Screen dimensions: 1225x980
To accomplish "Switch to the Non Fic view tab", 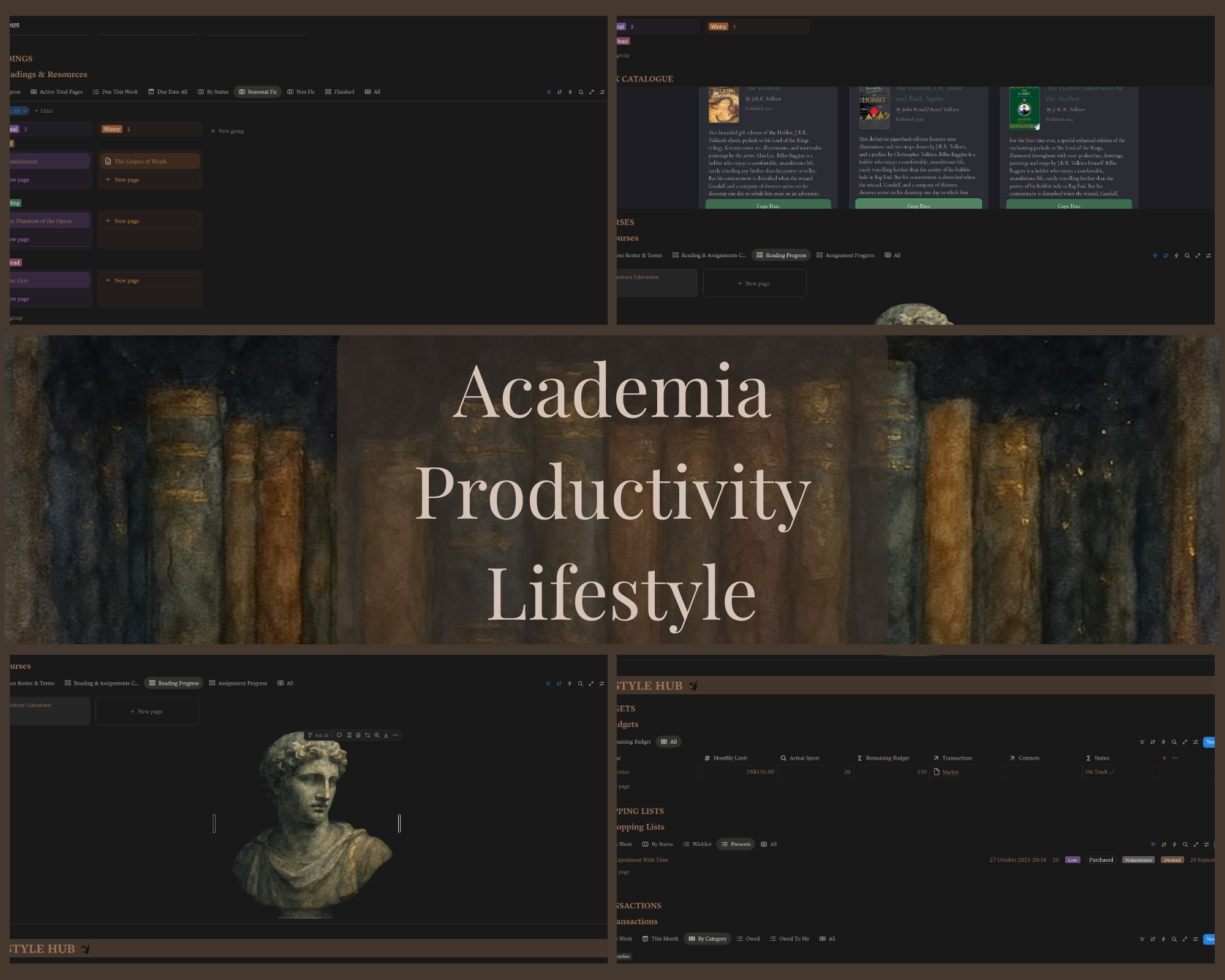I will click(x=304, y=92).
